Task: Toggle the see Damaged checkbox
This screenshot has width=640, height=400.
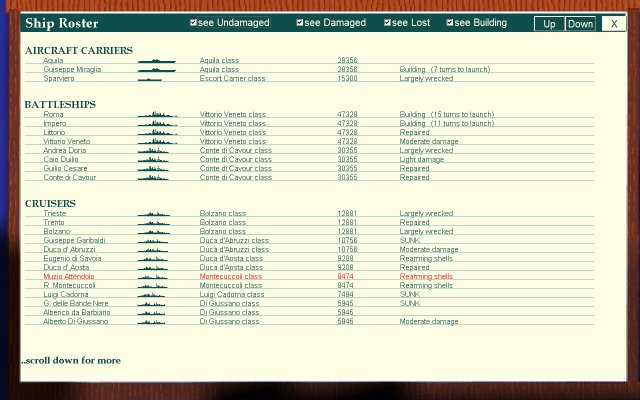Action: pyautogui.click(x=301, y=23)
